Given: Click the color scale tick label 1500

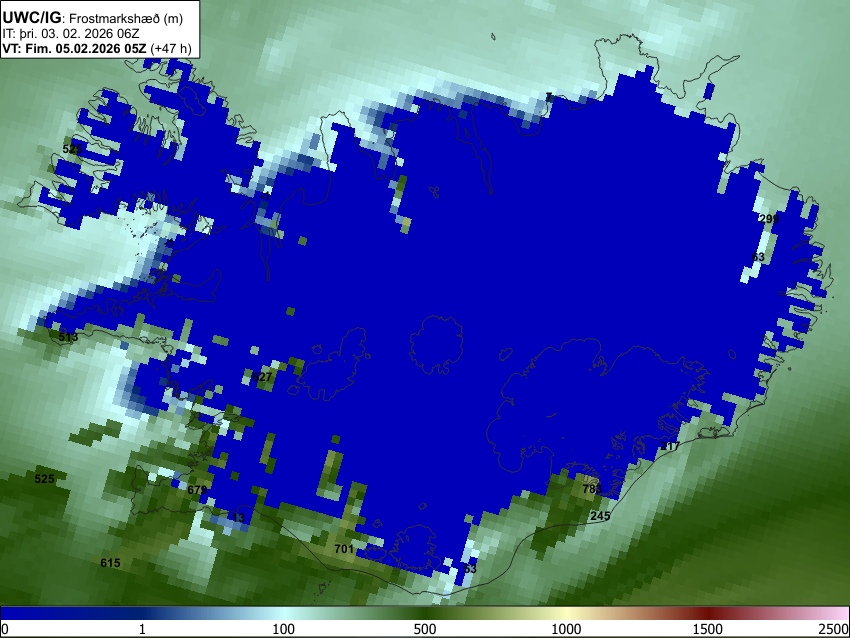Looking at the screenshot, I should pyautogui.click(x=708, y=629).
